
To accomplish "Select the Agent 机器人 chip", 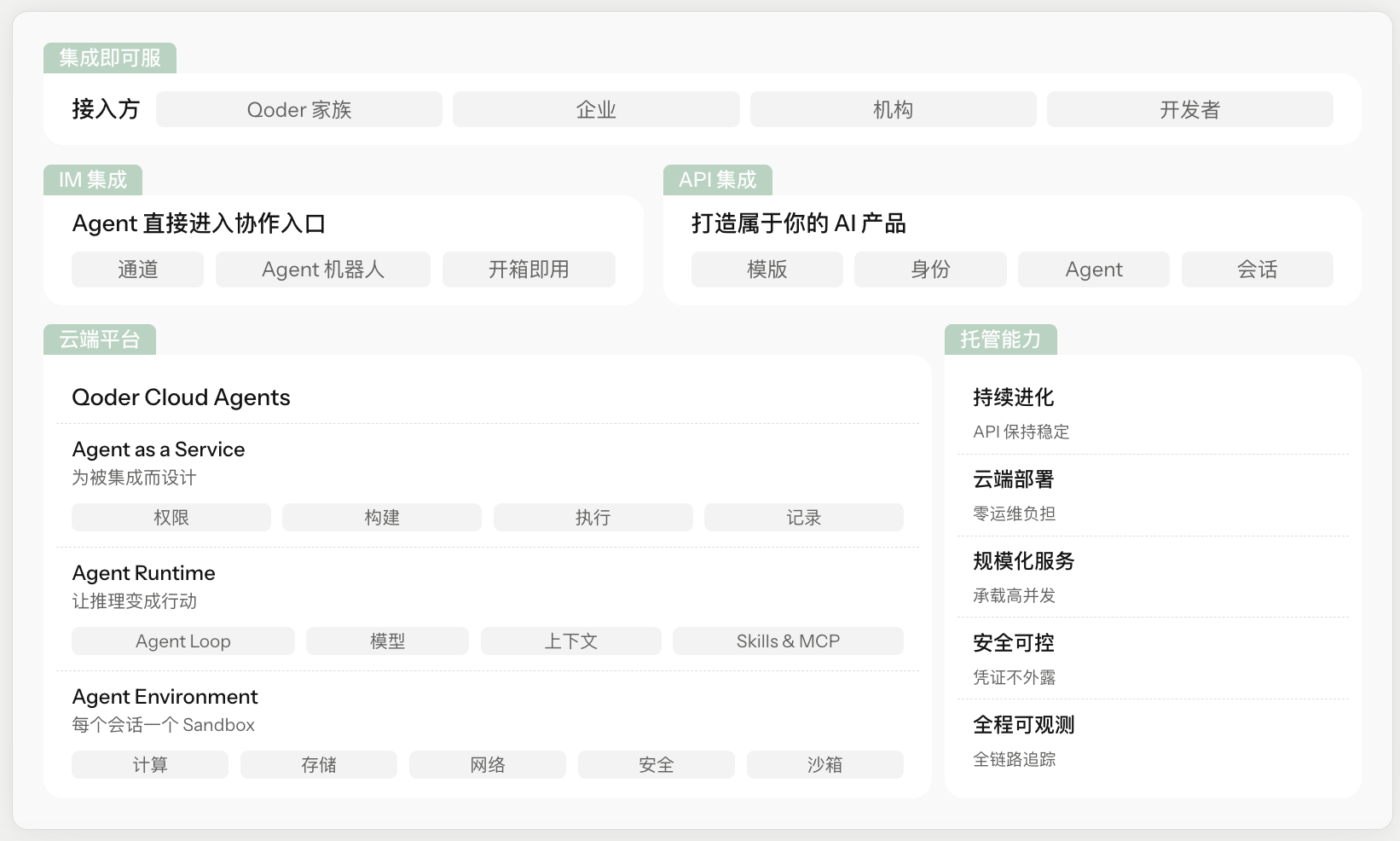I will pos(323,270).
